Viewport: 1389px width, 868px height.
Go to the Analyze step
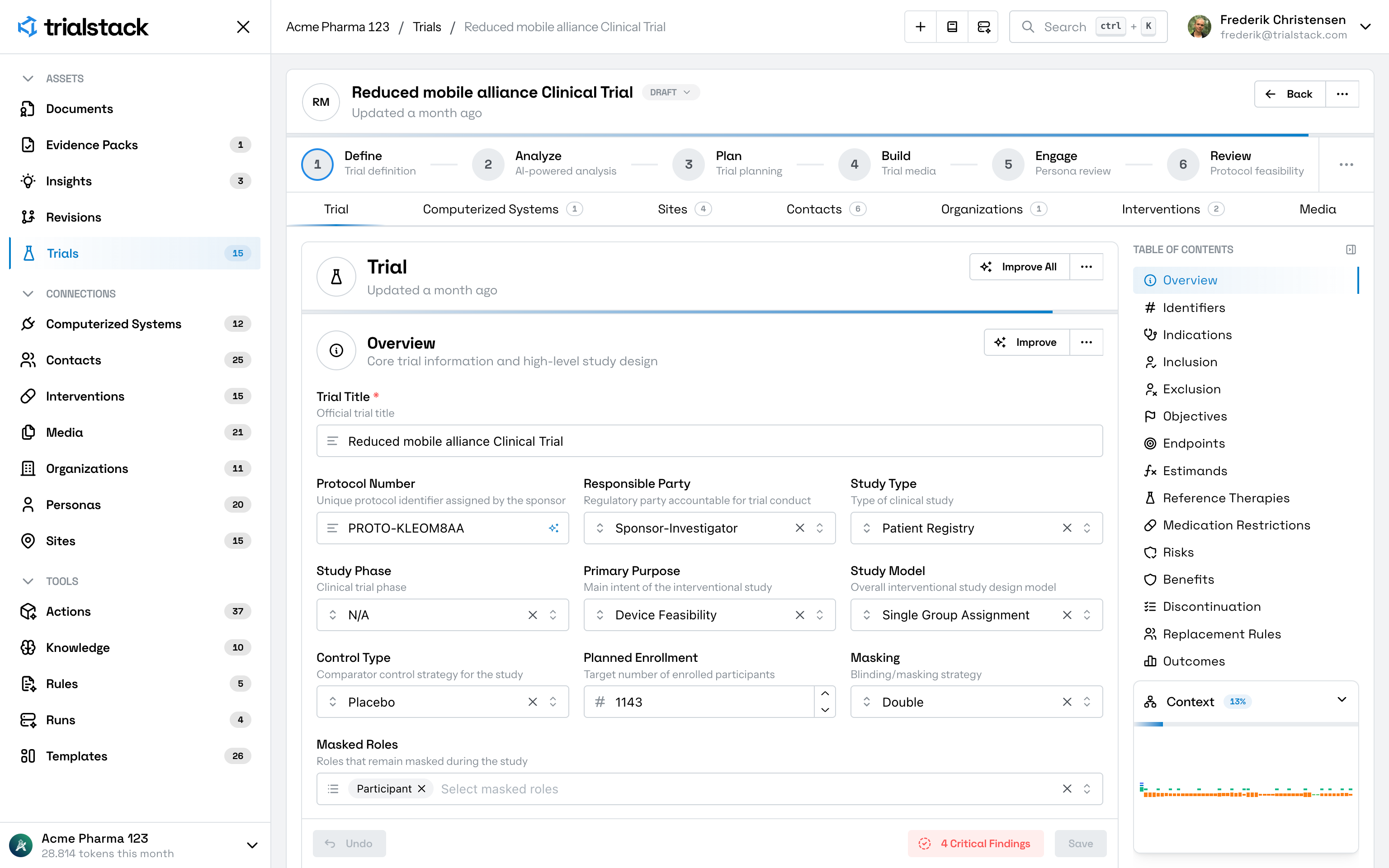pyautogui.click(x=544, y=164)
